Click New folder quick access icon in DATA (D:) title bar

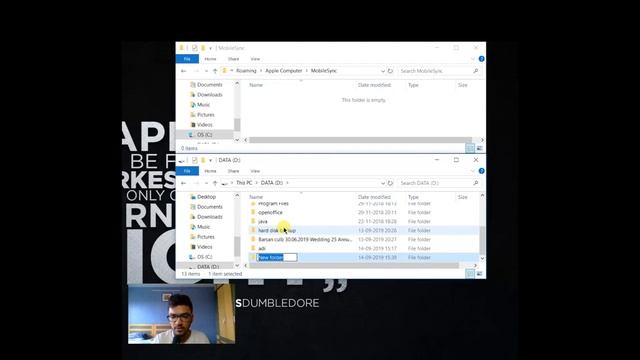click(x=203, y=160)
